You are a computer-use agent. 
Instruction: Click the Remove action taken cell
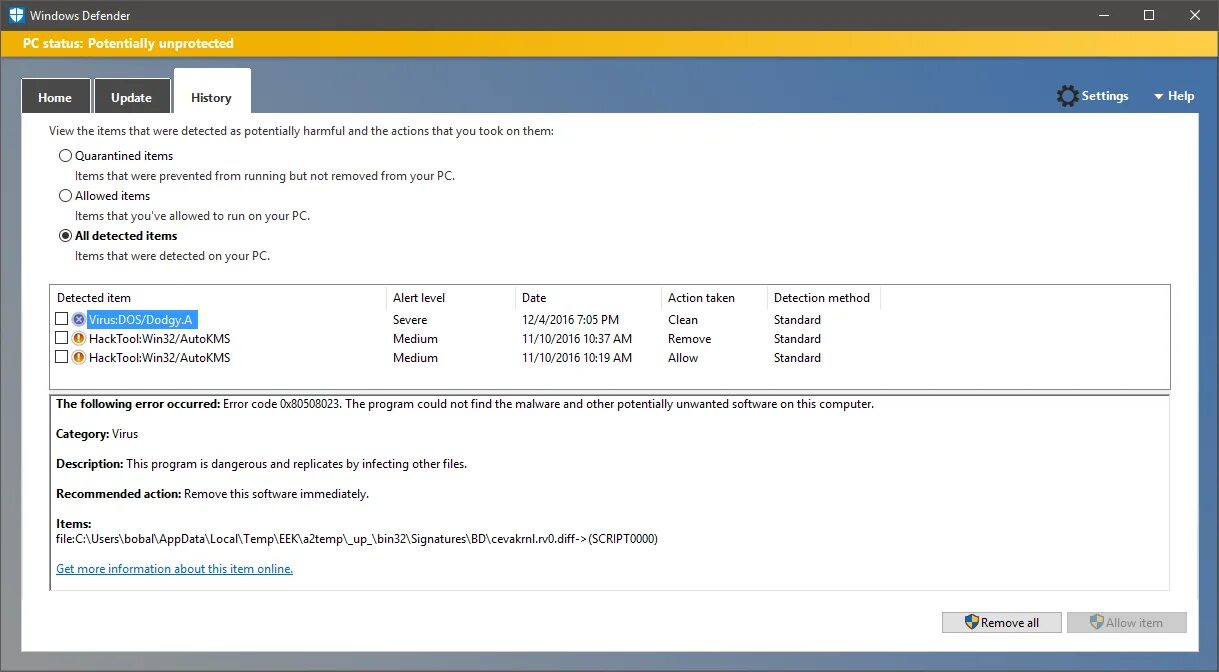689,339
